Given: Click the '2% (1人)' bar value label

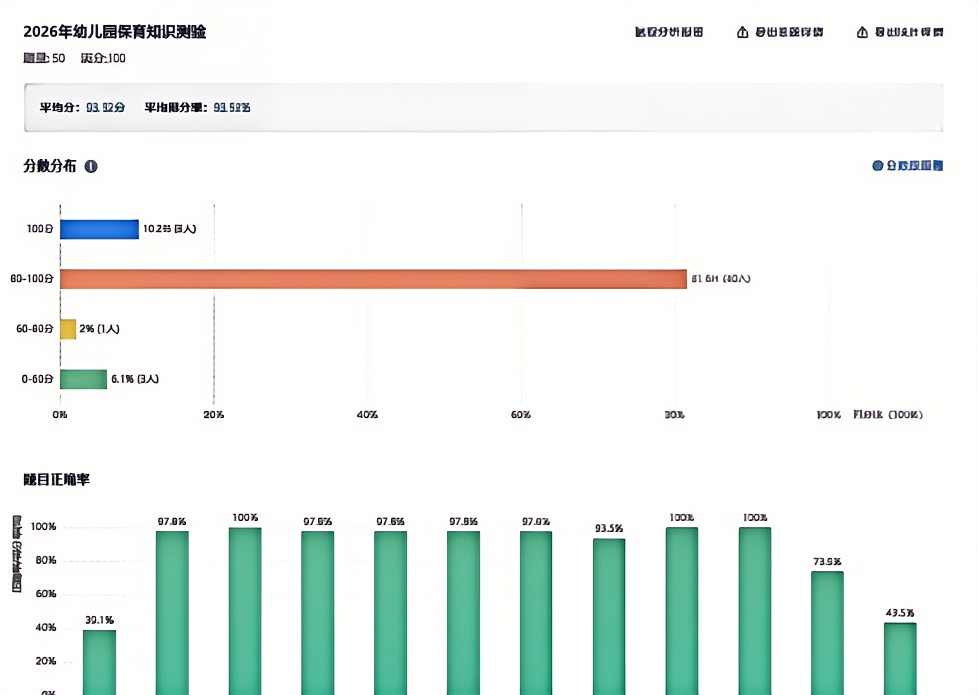Looking at the screenshot, I should tap(99, 329).
